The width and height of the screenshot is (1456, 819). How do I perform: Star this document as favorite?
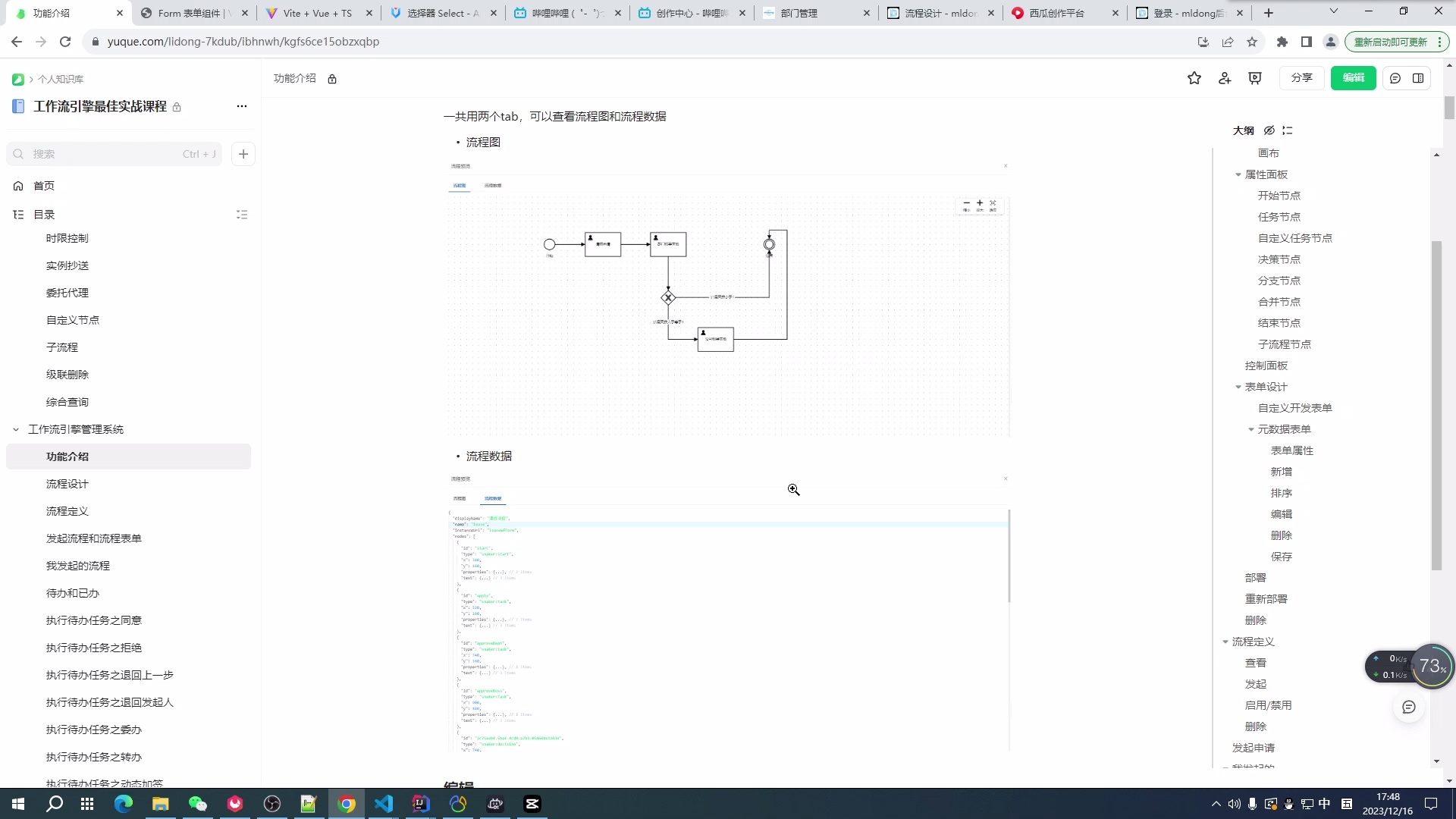1194,78
